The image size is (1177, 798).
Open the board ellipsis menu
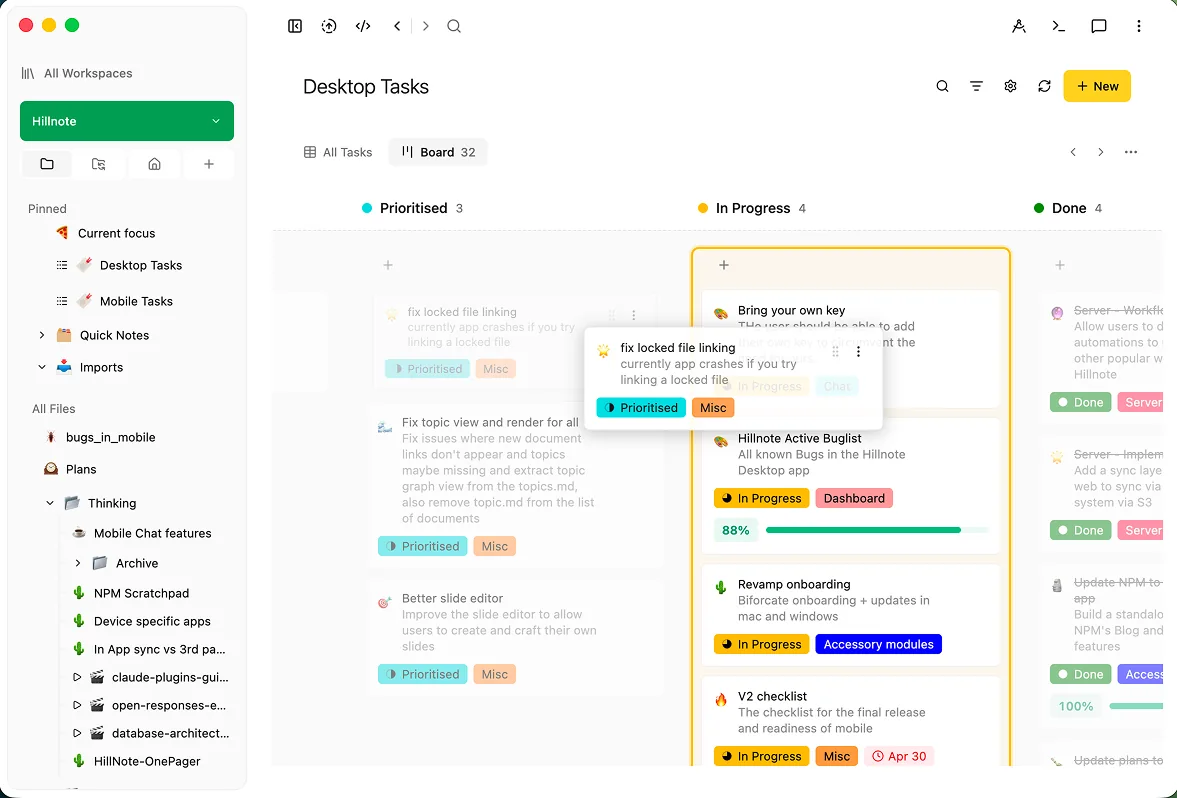click(1130, 152)
